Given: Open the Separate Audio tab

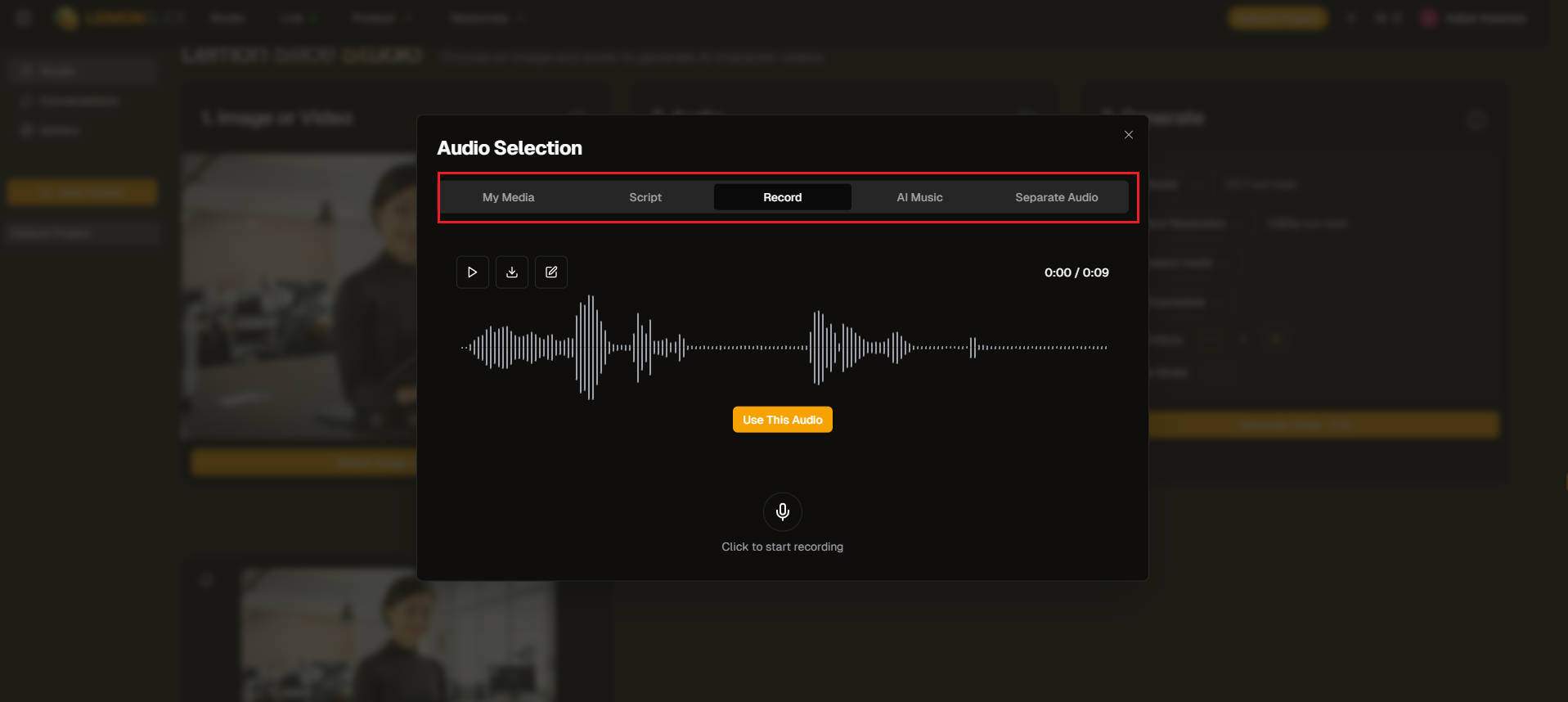Looking at the screenshot, I should (x=1057, y=197).
